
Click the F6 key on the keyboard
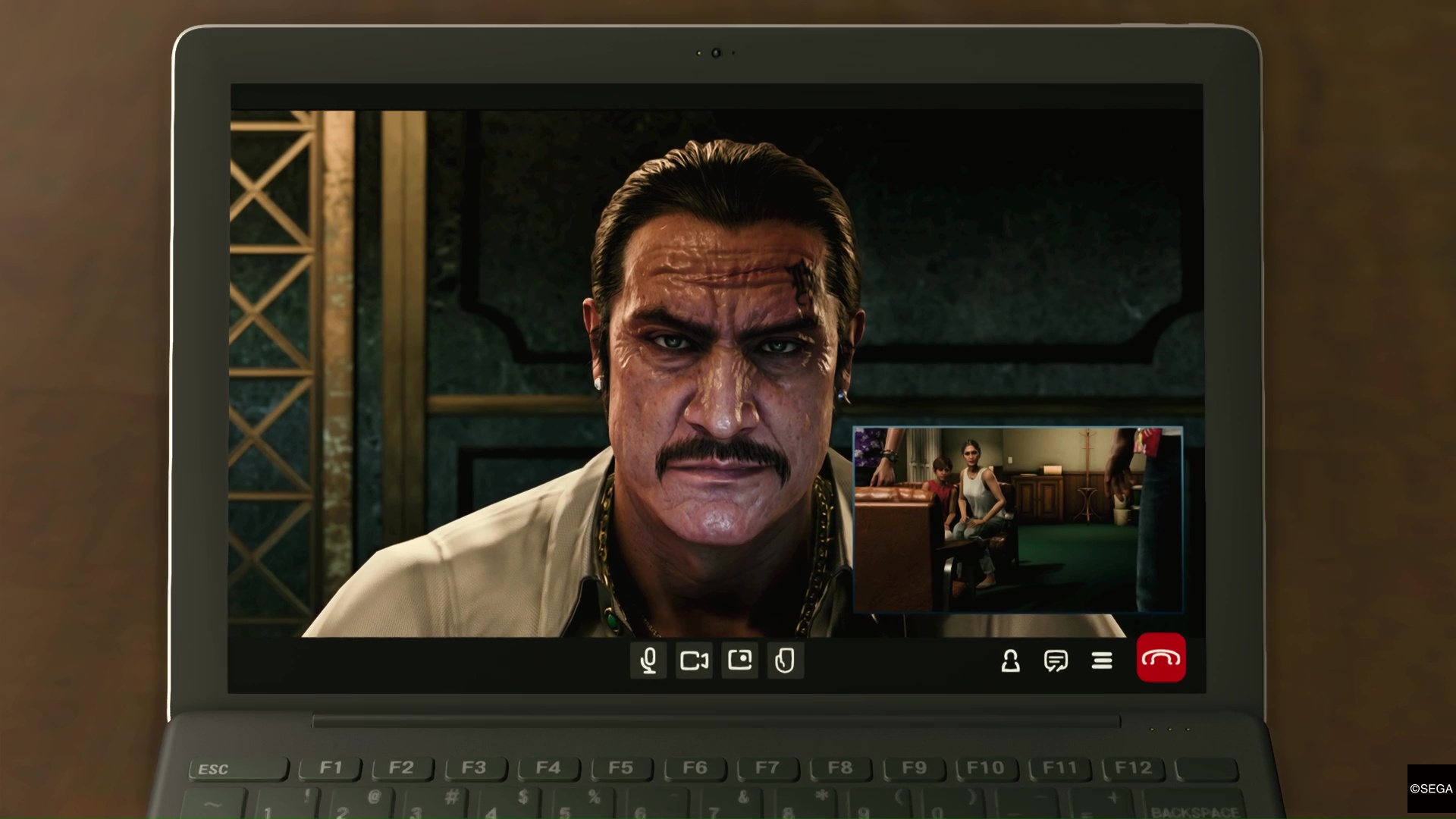click(694, 768)
